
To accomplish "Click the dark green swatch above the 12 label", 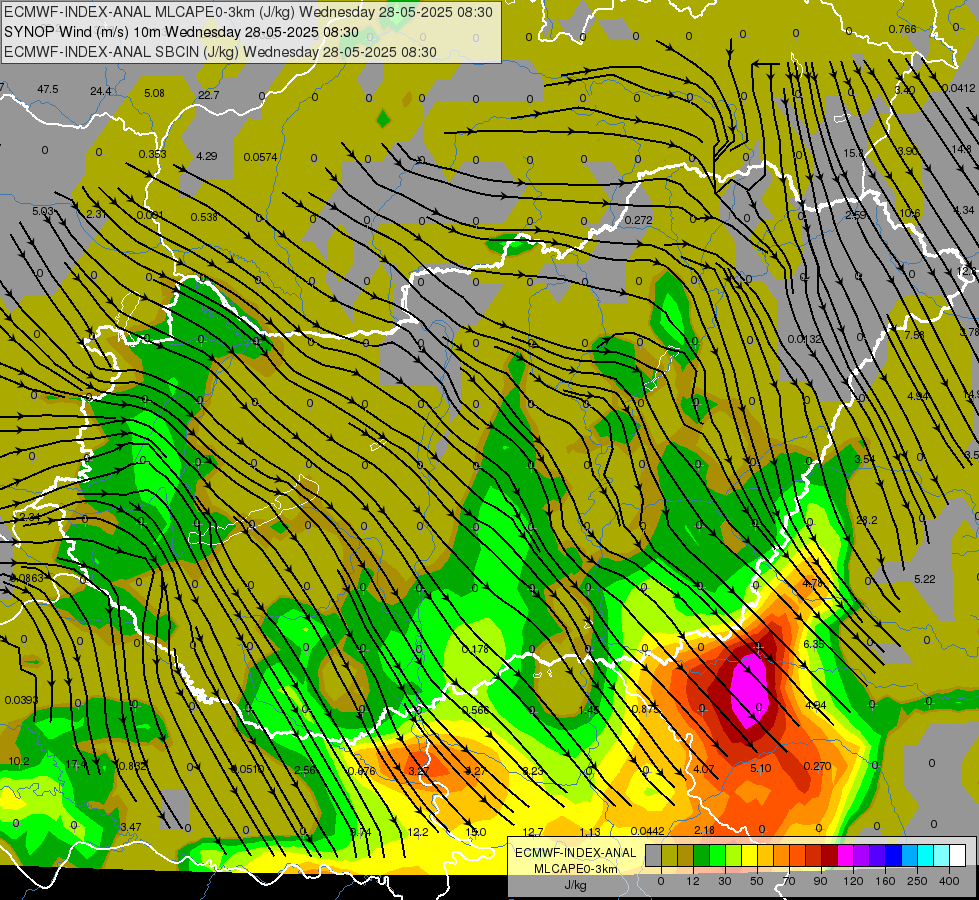I will pyautogui.click(x=702, y=855).
